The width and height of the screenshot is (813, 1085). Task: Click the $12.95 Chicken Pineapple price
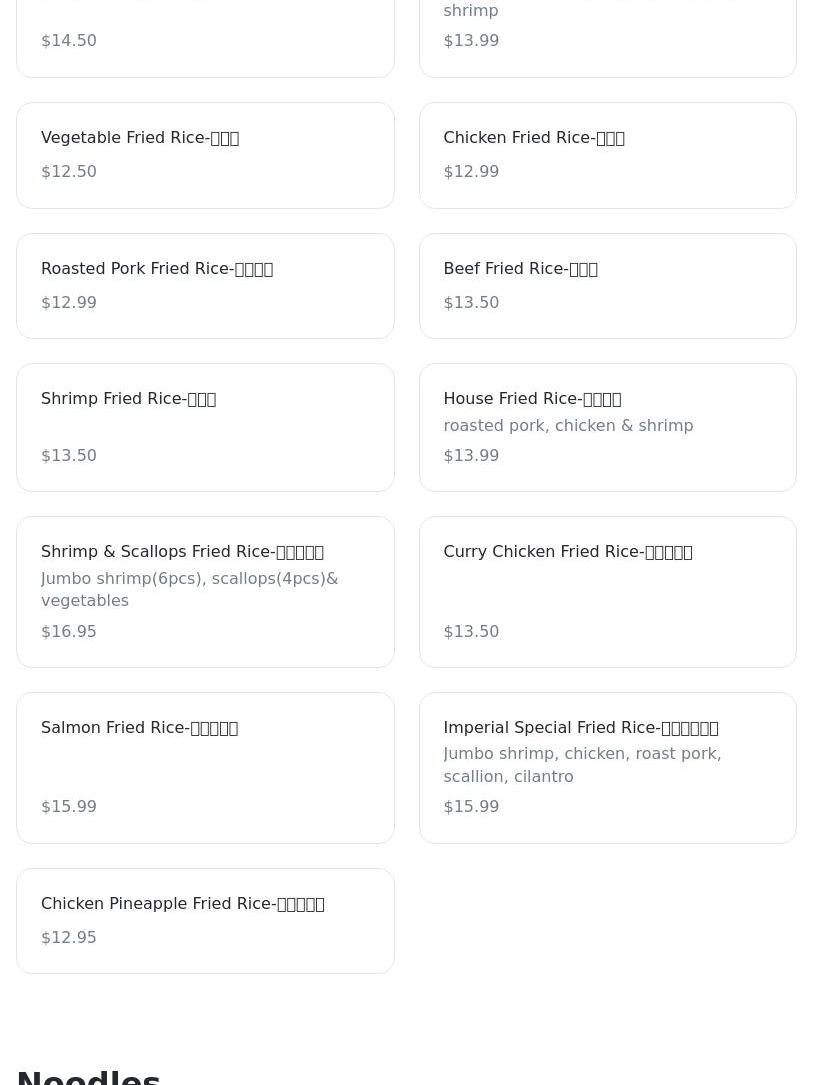[69, 937]
